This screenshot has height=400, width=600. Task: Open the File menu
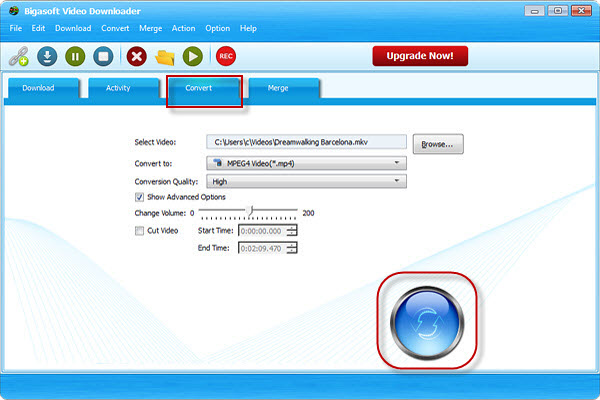[x=16, y=28]
